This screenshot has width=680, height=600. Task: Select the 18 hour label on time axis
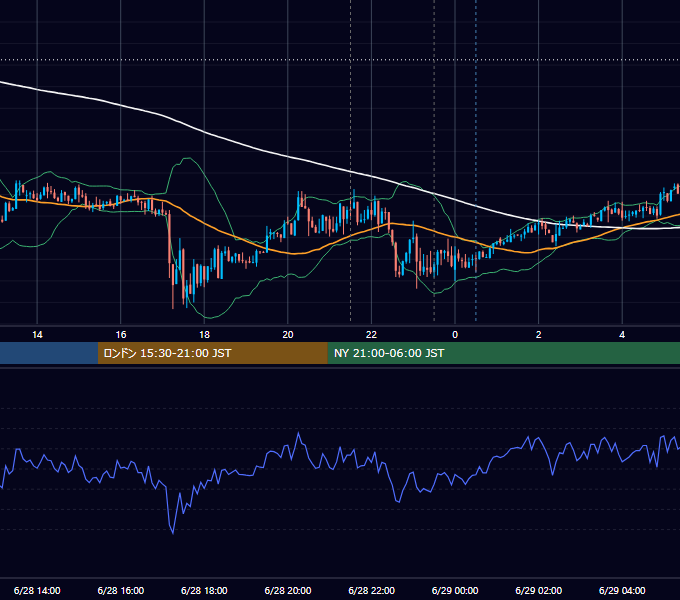coord(204,335)
